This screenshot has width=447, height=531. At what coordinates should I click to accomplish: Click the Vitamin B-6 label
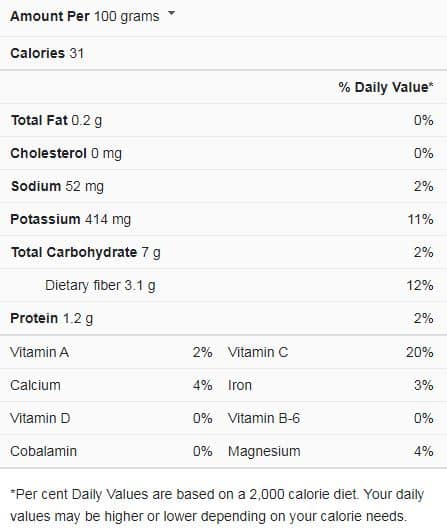point(264,418)
